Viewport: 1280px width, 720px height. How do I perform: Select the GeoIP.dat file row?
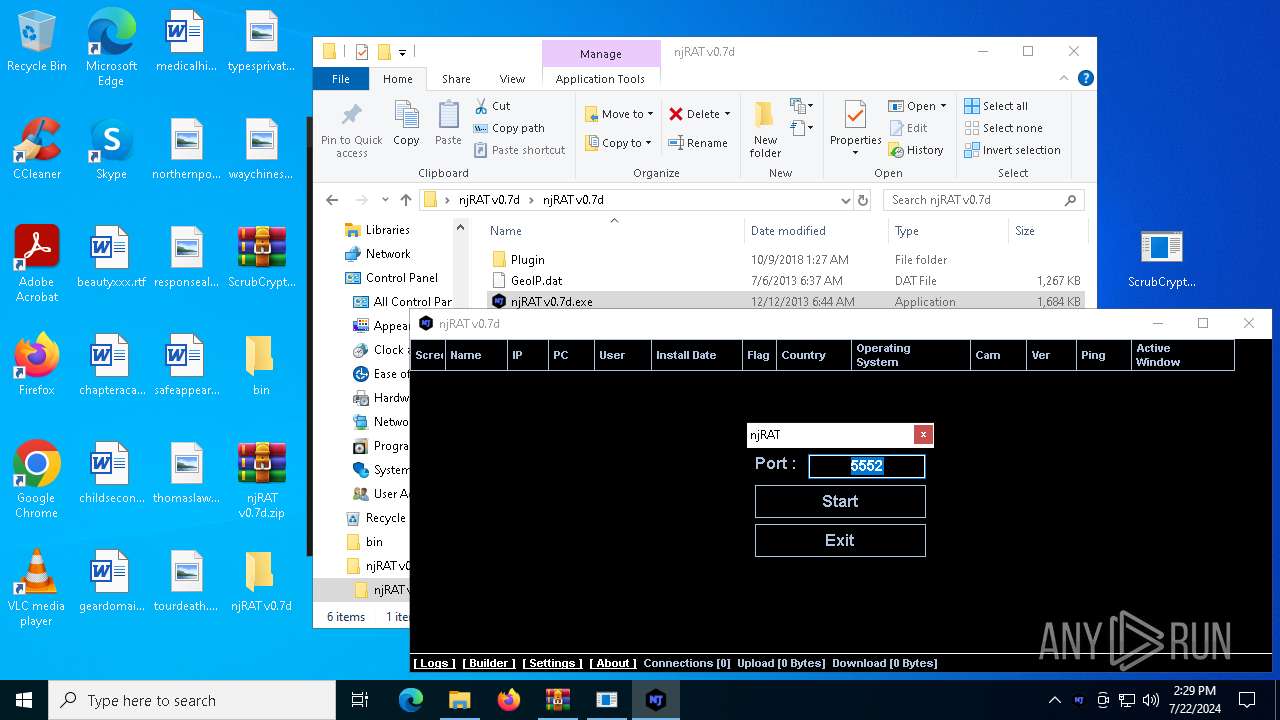point(785,281)
